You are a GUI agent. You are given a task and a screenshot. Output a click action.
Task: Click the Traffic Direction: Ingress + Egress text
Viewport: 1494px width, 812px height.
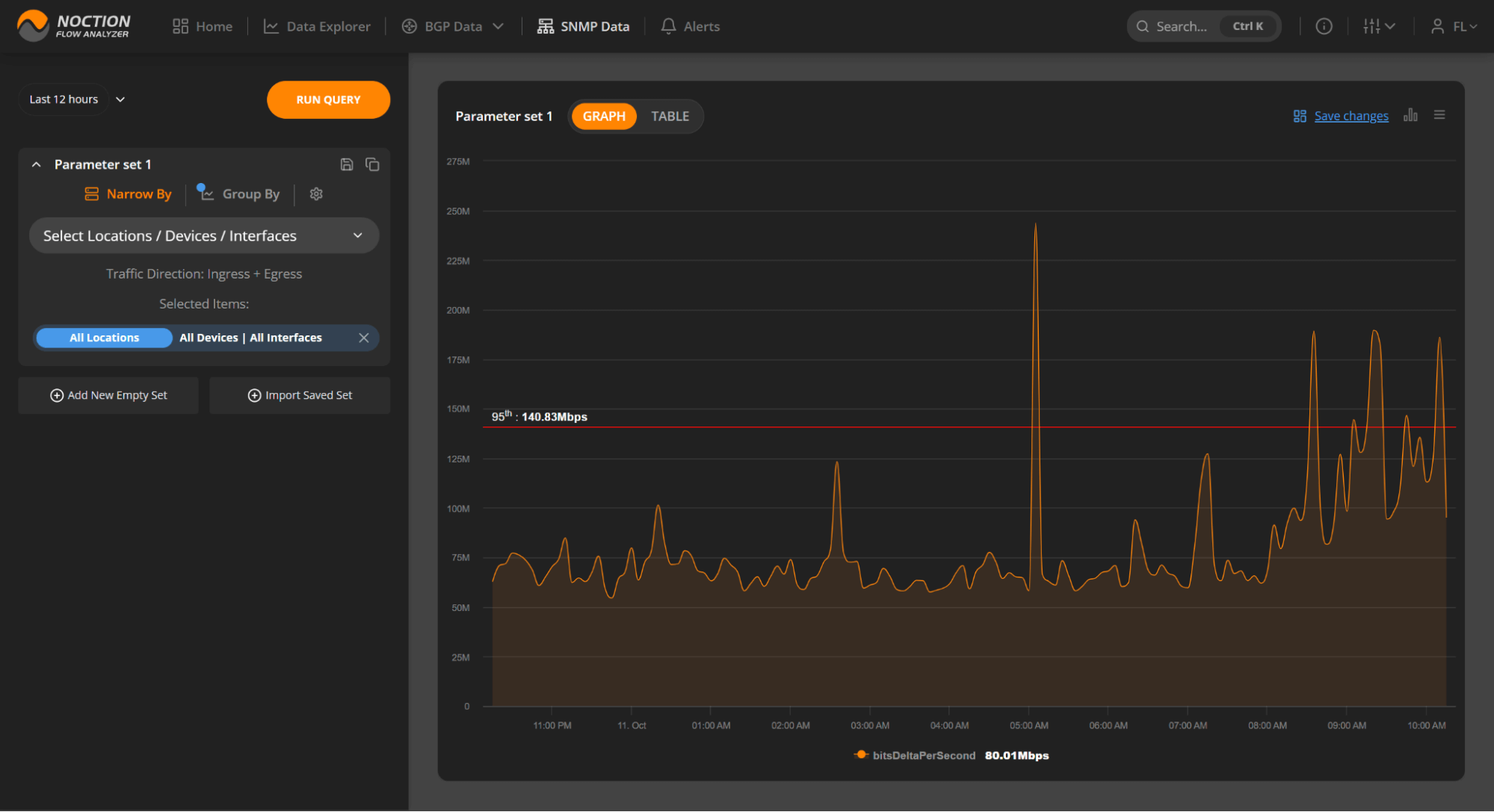click(x=204, y=273)
